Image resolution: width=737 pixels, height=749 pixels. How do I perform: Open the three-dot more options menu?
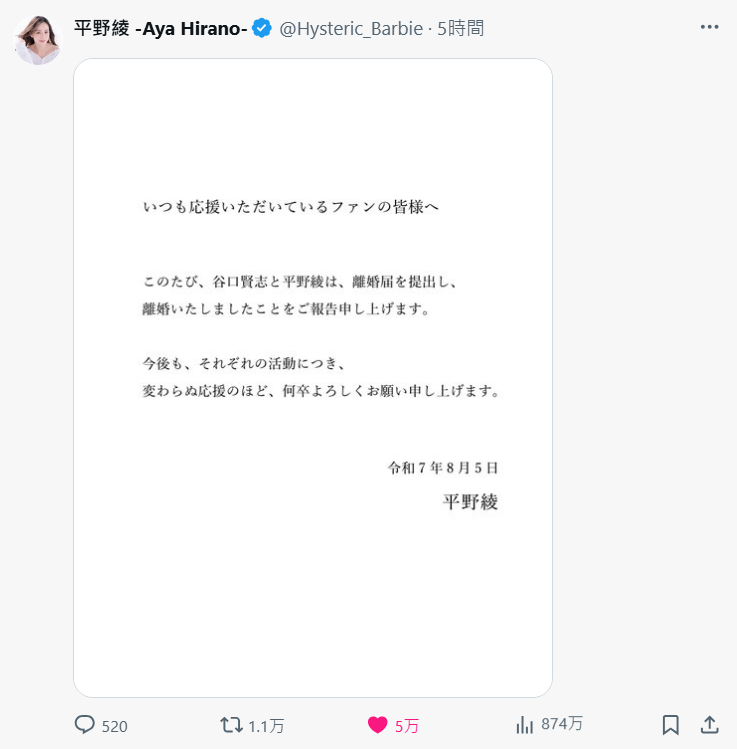709,27
